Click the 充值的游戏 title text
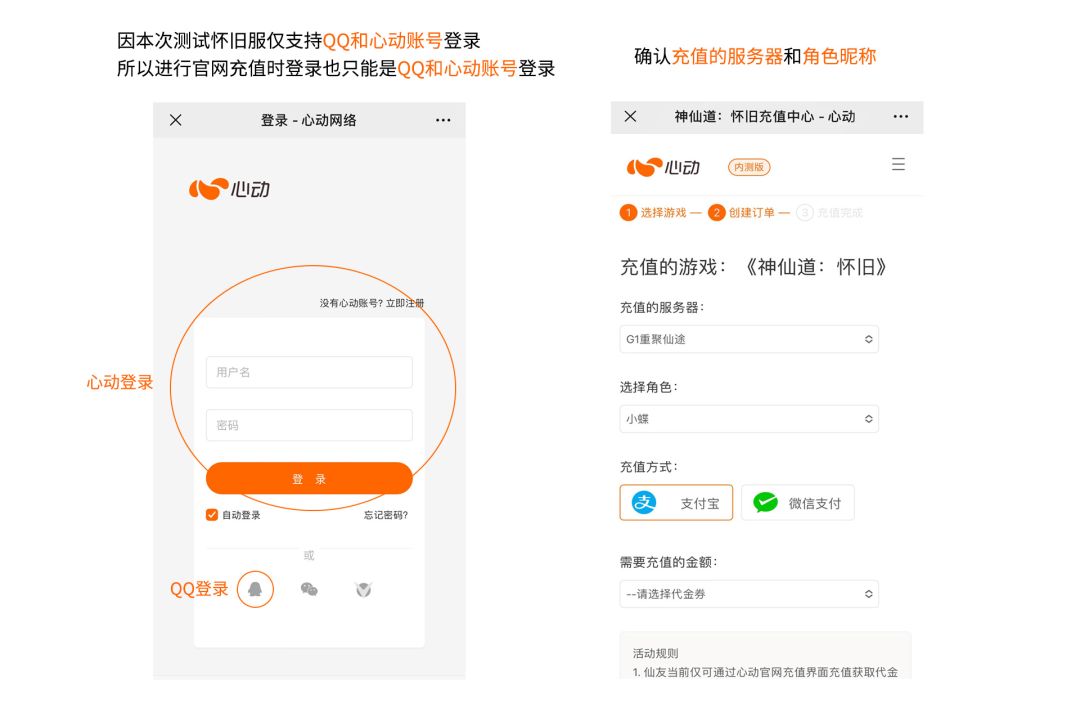Screen dimensions: 1080x712 pyautogui.click(x=753, y=267)
